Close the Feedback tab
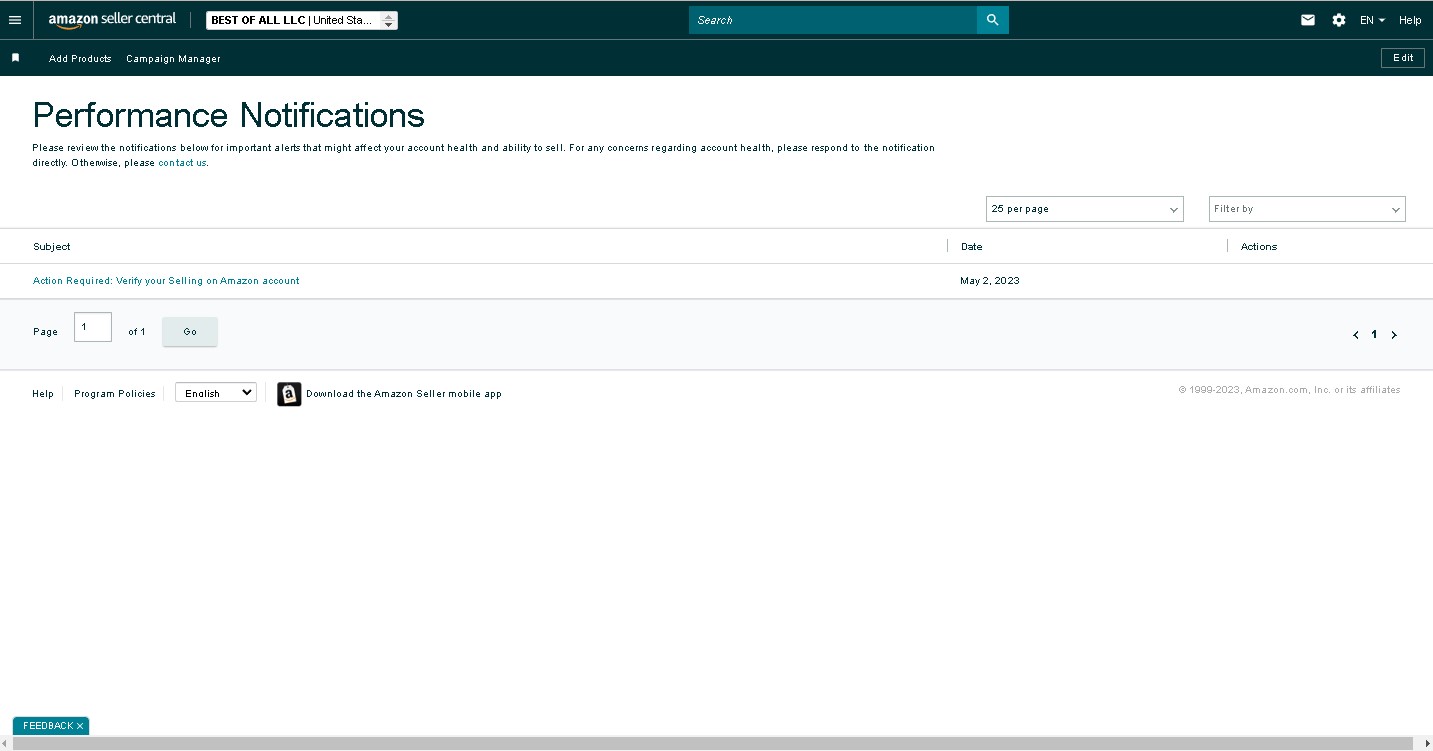 [x=80, y=726]
